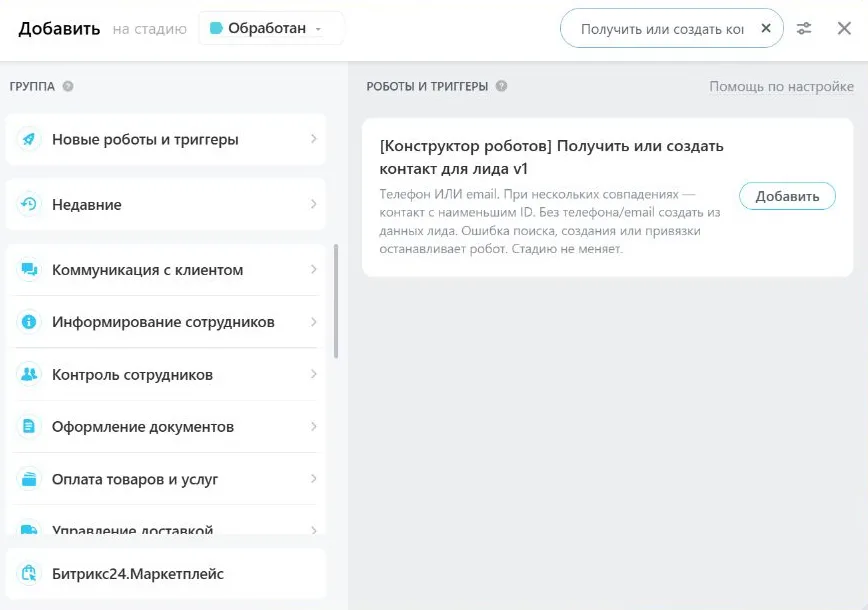
Task: Open the Обработан stage dropdown
Action: [x=272, y=28]
